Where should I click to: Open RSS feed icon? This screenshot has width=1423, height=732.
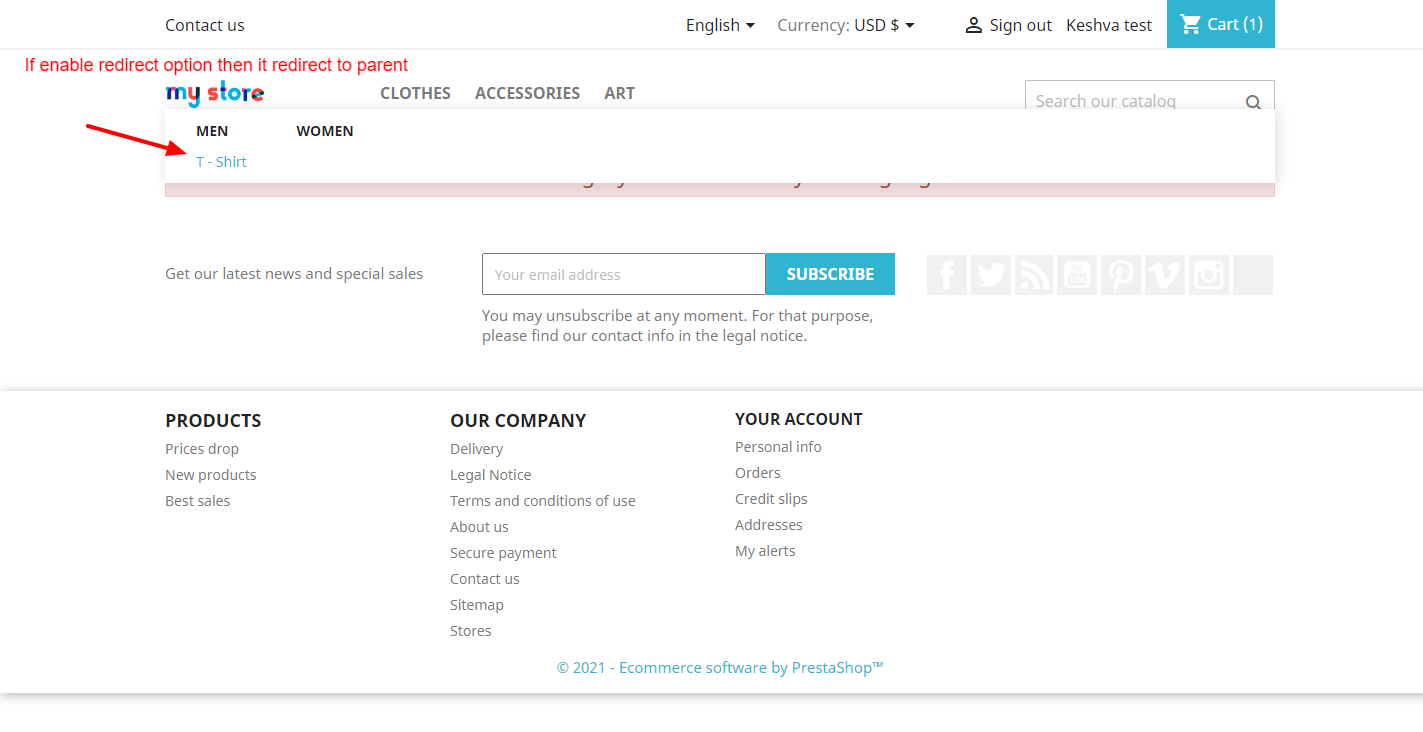point(1034,275)
